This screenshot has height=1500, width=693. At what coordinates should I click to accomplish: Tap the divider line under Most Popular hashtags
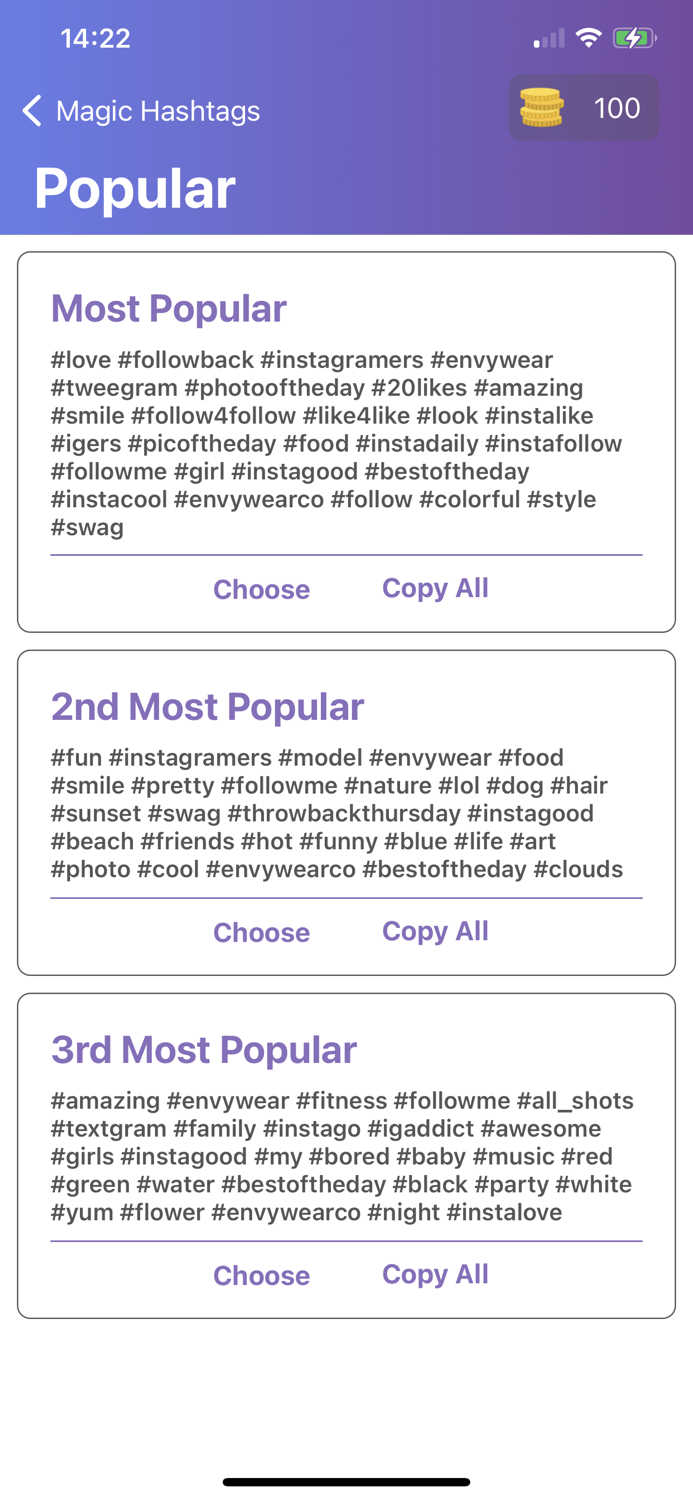click(346, 553)
